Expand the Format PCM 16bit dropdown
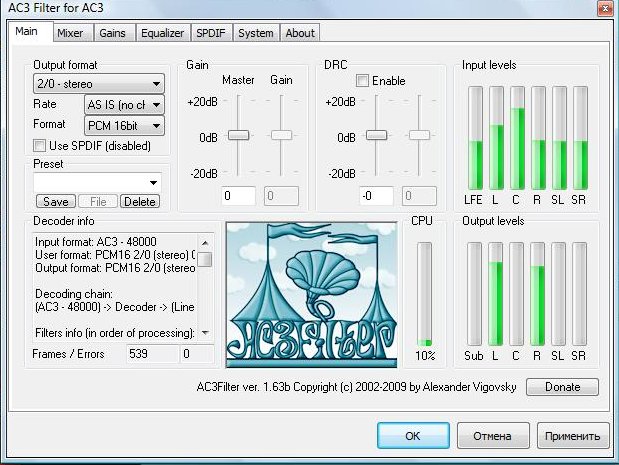Screen dimensions: 619x465 pos(124,126)
